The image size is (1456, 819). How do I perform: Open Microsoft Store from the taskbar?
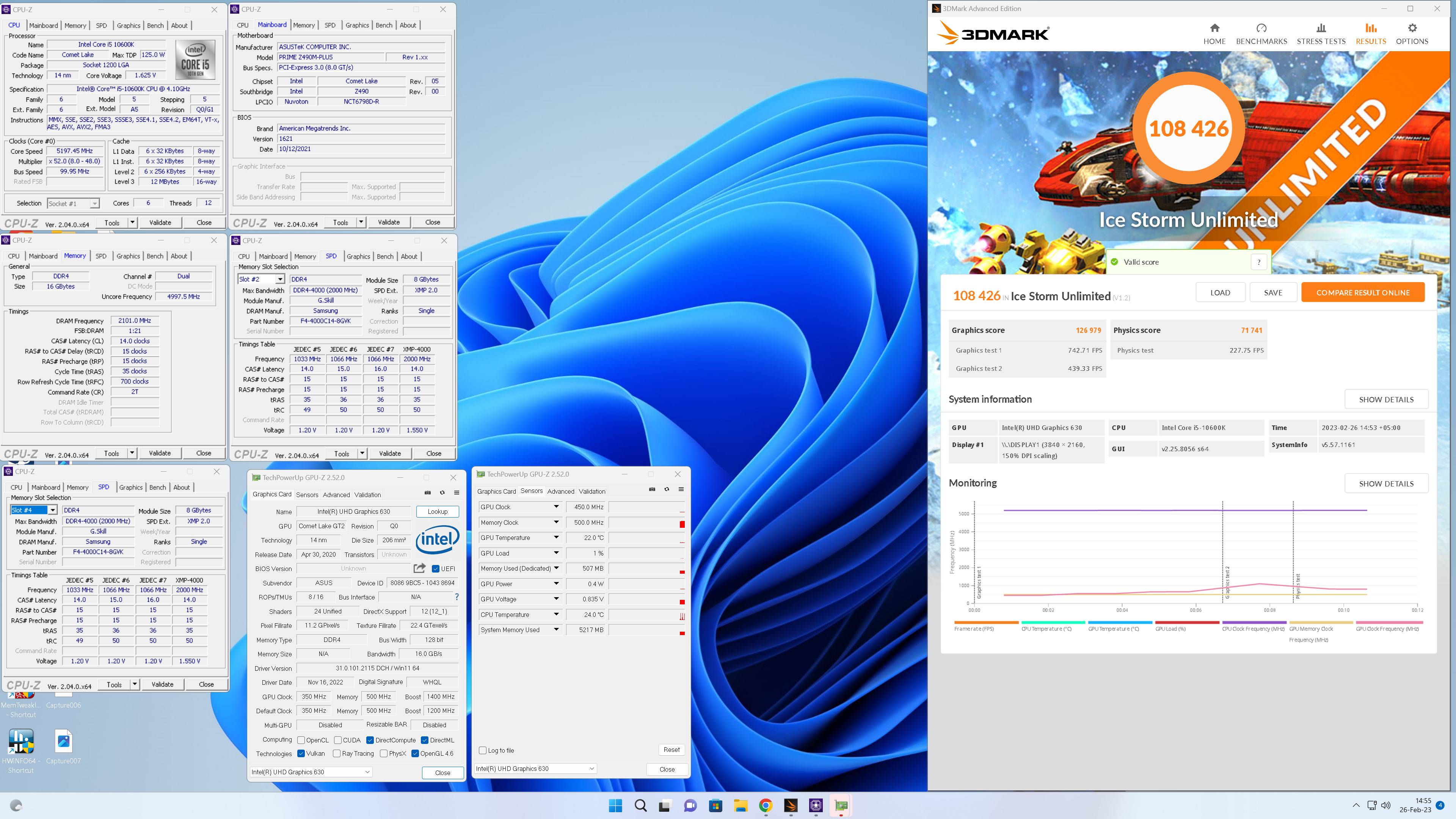coord(715,805)
